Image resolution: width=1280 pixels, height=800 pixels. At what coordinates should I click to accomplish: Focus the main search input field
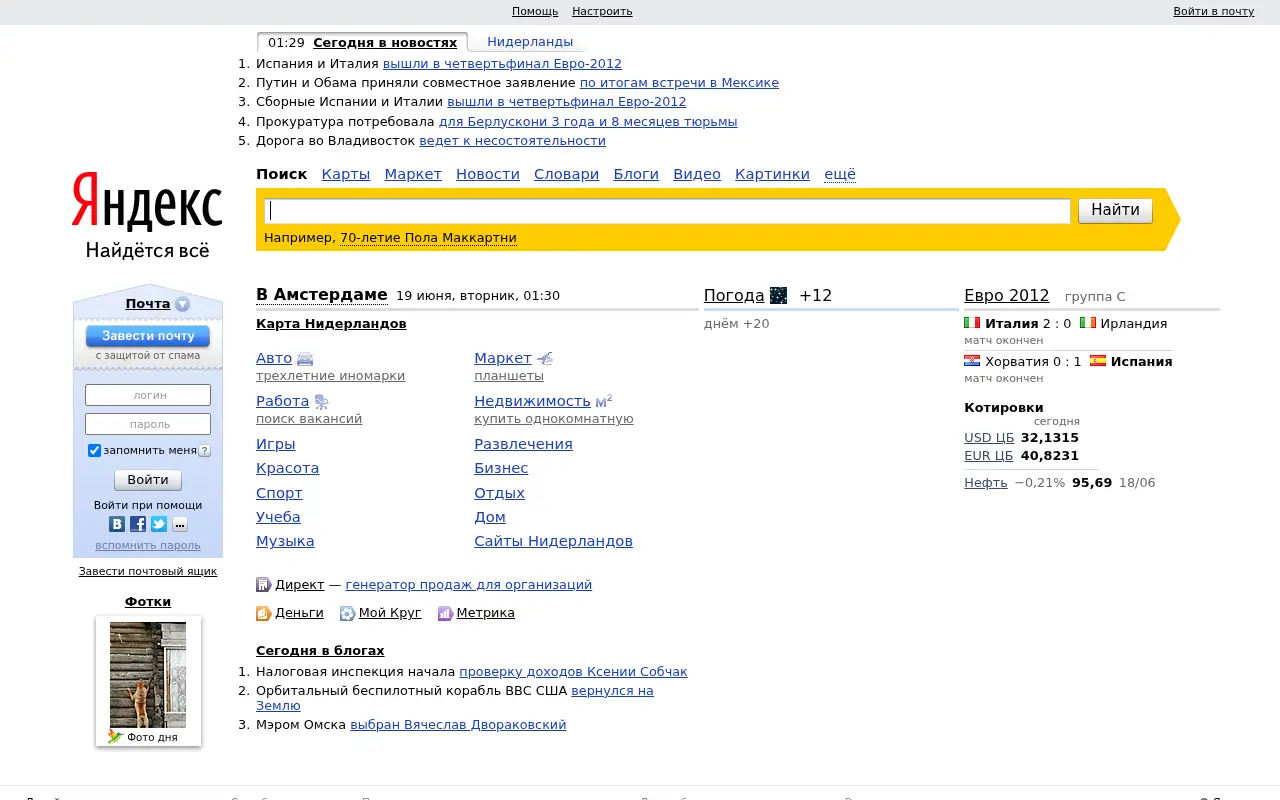(x=667, y=211)
